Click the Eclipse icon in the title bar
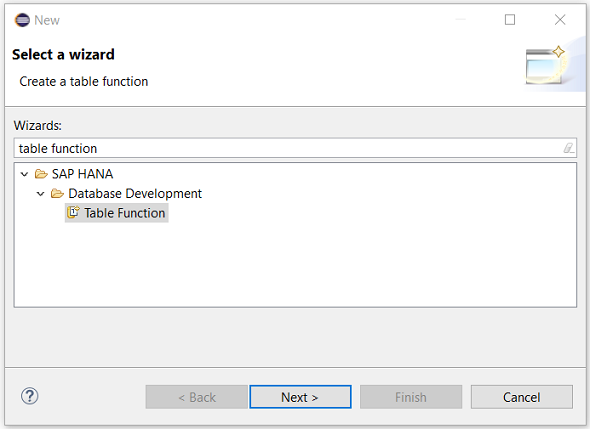This screenshot has height=429, width=590. pyautogui.click(x=22, y=20)
